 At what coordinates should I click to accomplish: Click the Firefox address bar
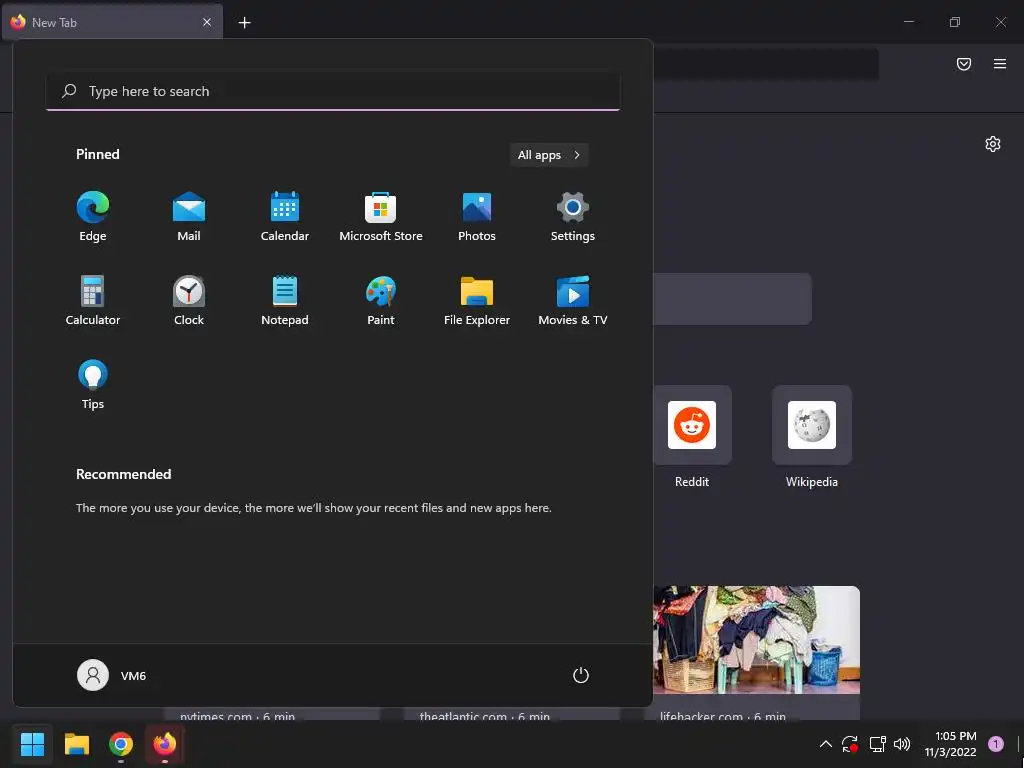click(765, 64)
